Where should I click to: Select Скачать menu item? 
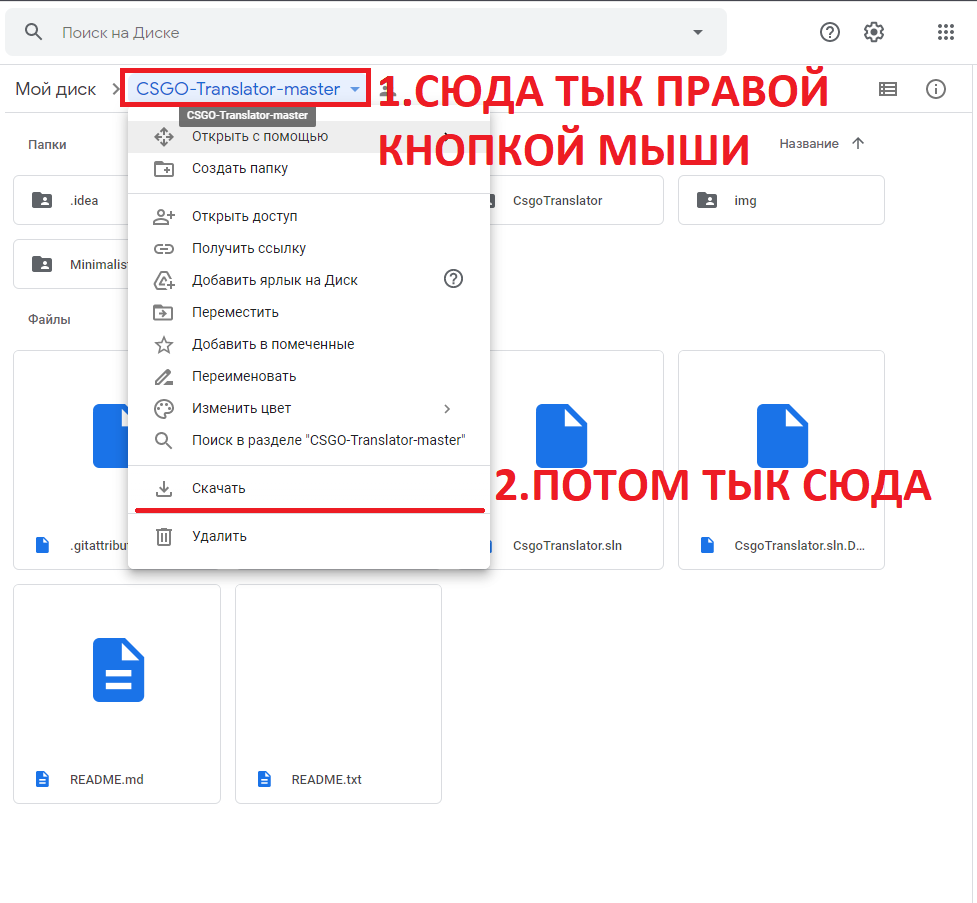tap(308, 488)
